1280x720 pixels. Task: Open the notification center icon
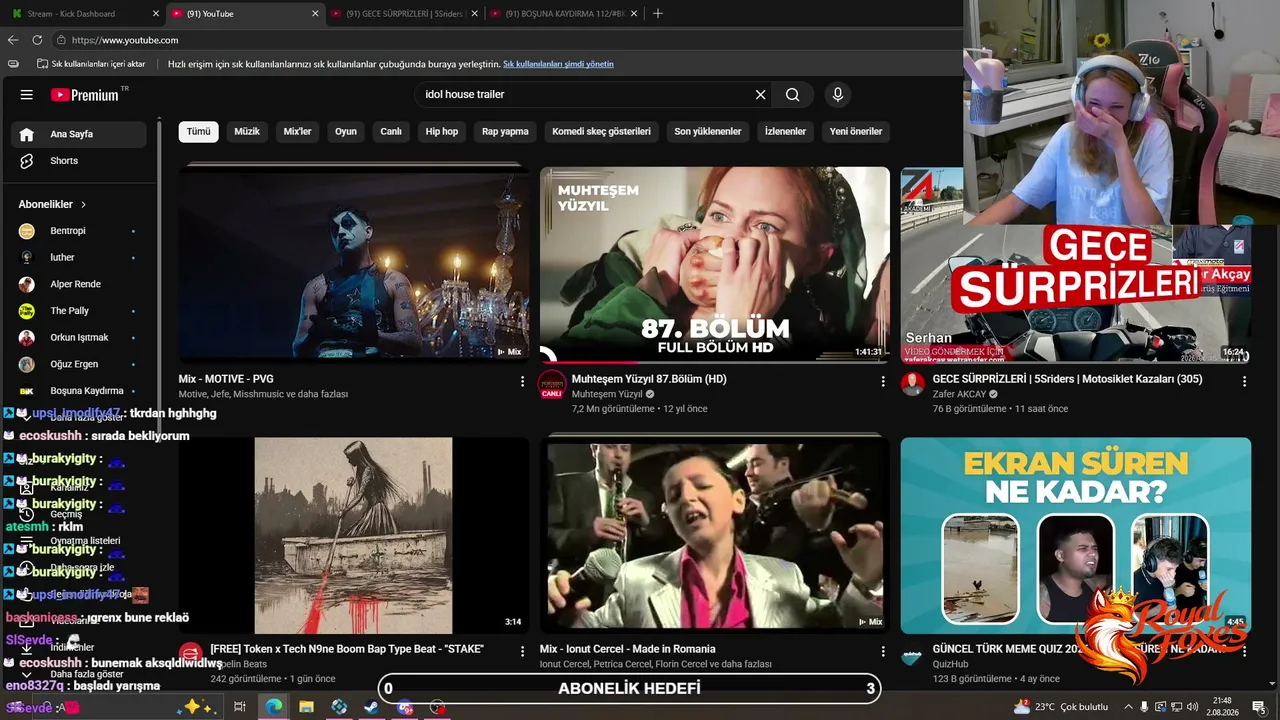[1259, 707]
